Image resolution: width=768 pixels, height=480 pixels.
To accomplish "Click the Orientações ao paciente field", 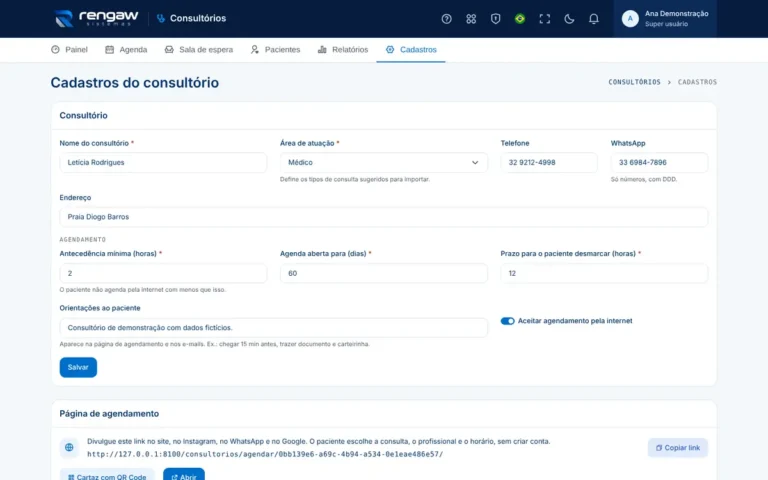I will [x=273, y=328].
